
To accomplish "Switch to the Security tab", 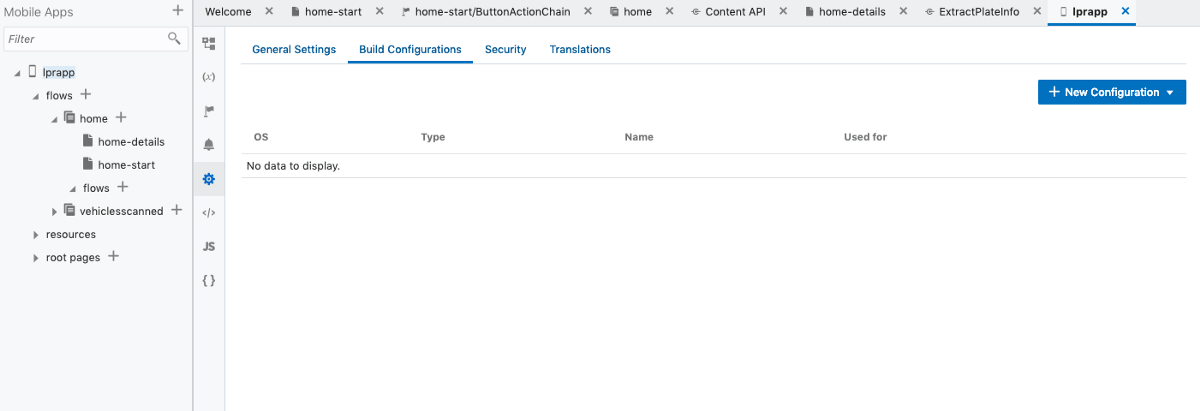I will (x=505, y=49).
